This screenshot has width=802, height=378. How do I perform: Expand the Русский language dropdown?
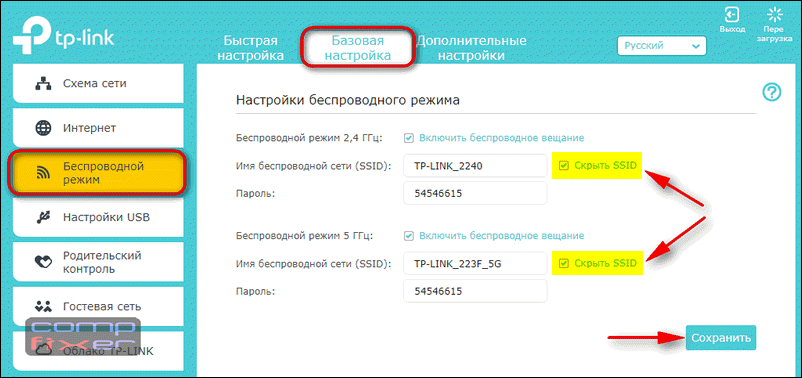click(662, 46)
